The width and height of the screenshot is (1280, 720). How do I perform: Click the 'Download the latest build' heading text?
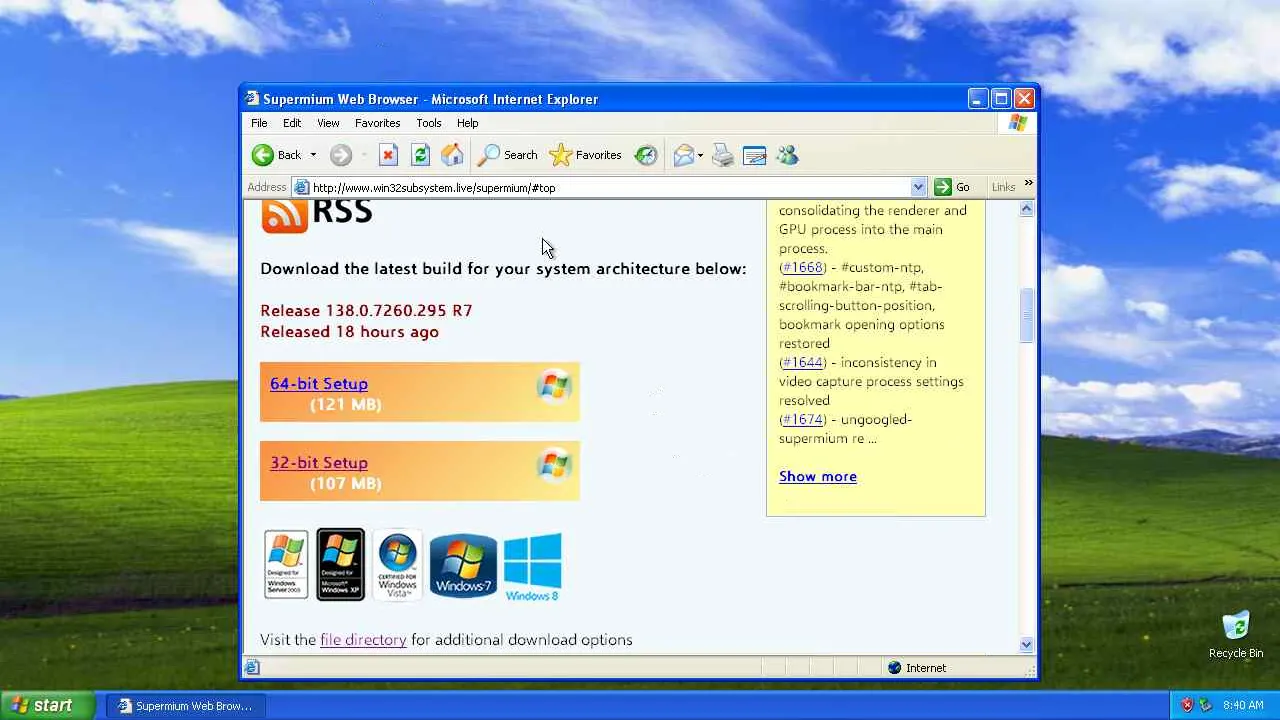pyautogui.click(x=503, y=269)
